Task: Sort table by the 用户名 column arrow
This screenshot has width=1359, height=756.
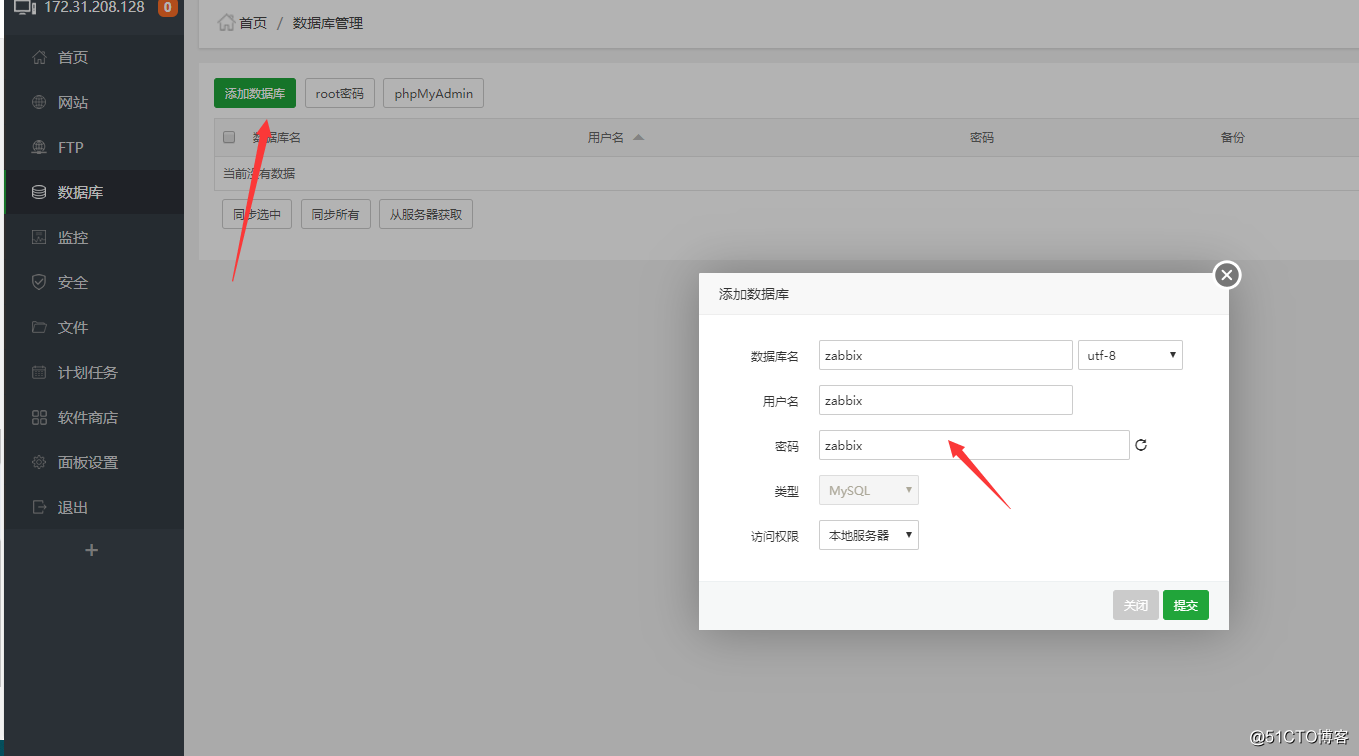Action: click(x=640, y=137)
